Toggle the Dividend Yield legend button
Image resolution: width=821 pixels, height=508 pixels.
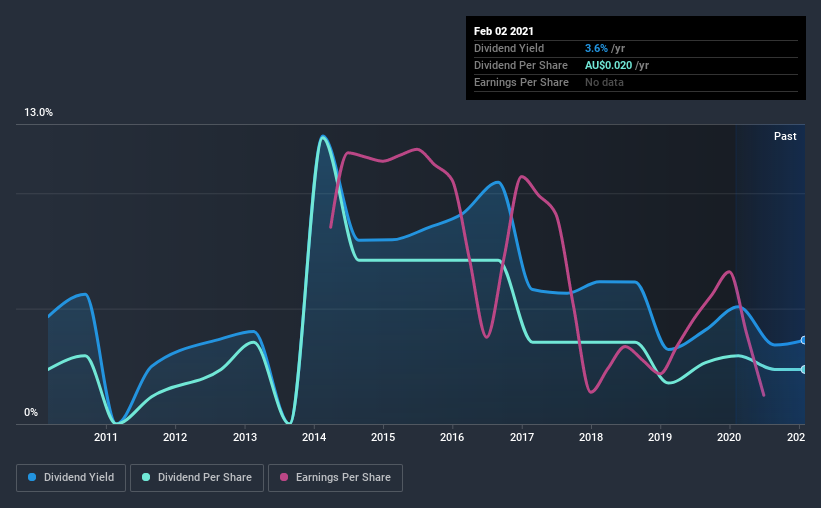tap(71, 478)
